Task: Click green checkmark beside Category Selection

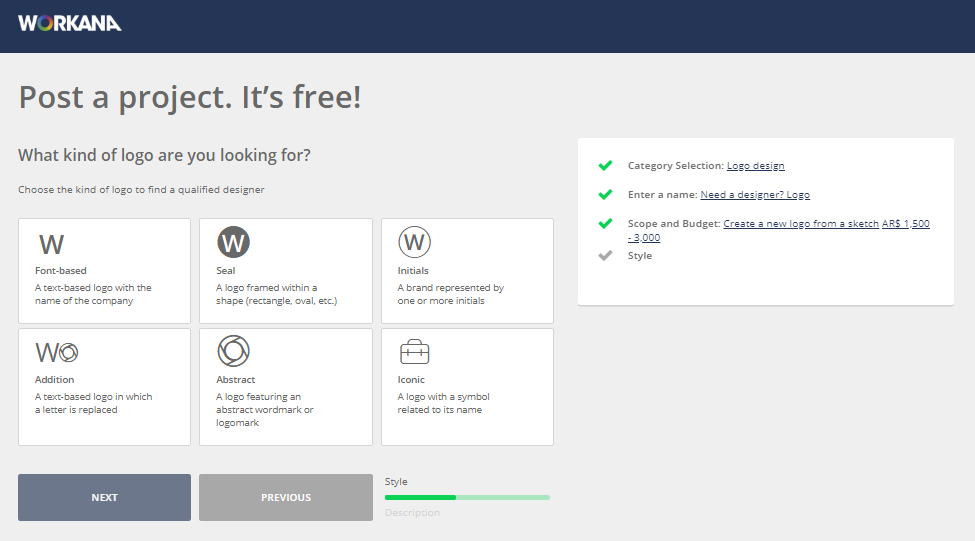Action: tap(604, 166)
